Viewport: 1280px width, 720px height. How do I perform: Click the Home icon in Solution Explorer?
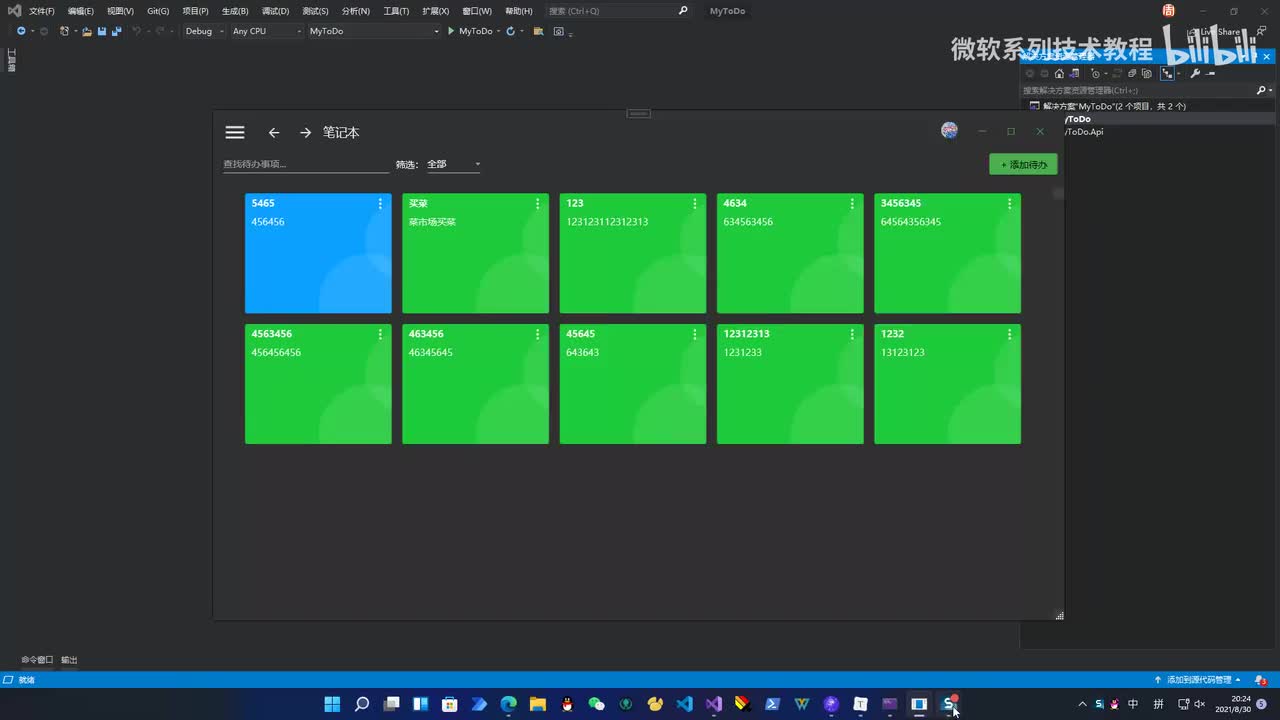point(1059,73)
